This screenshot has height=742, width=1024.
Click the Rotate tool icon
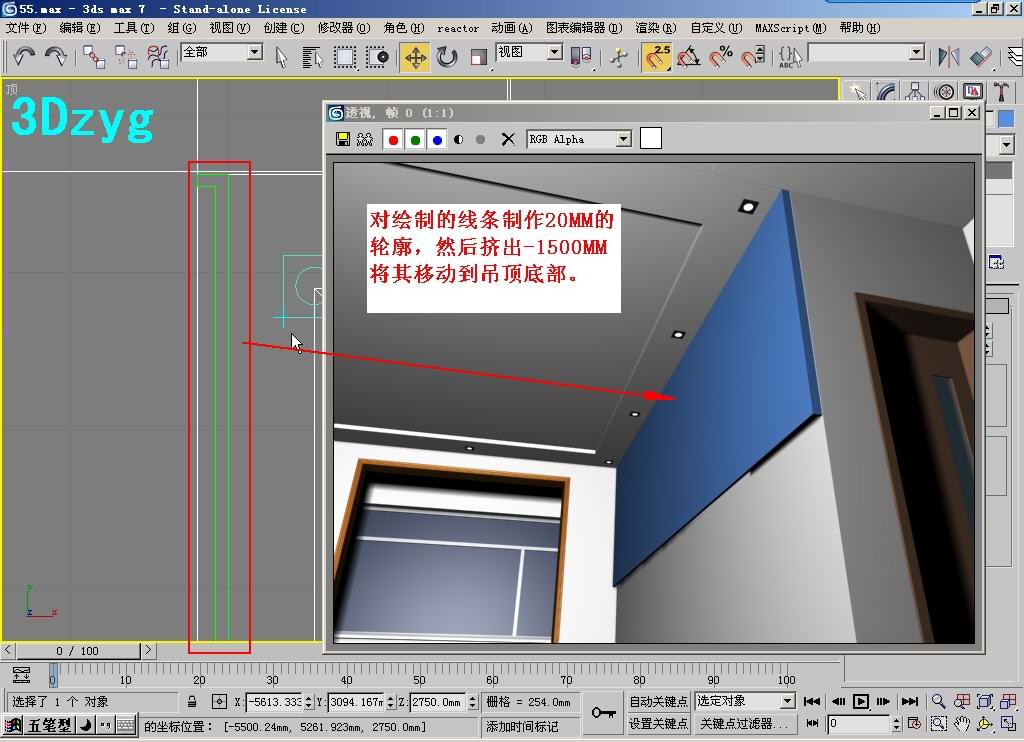click(447, 57)
